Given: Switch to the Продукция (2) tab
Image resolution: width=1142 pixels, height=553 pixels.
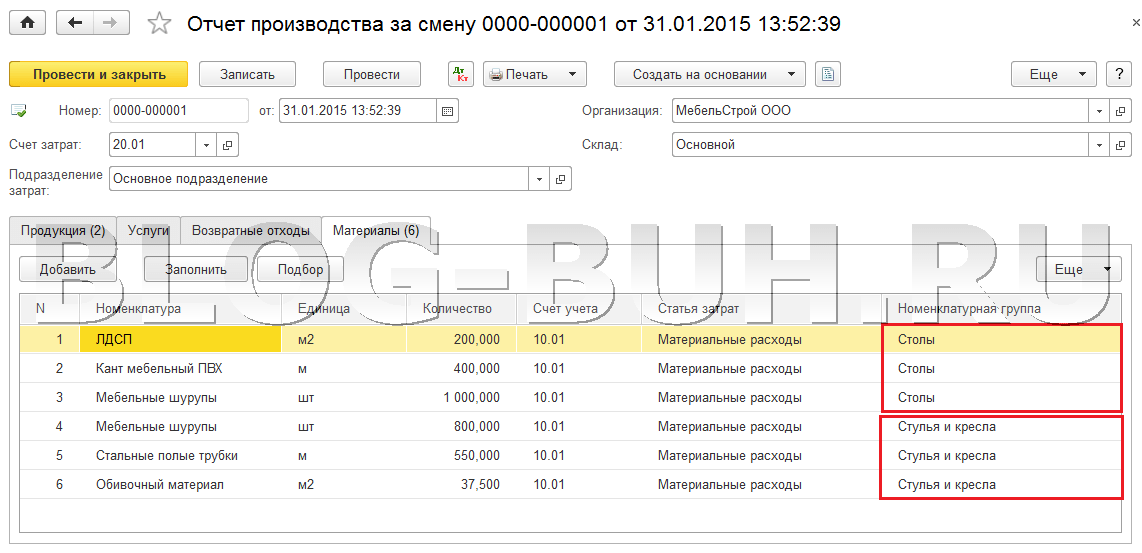Looking at the screenshot, I should (x=63, y=231).
